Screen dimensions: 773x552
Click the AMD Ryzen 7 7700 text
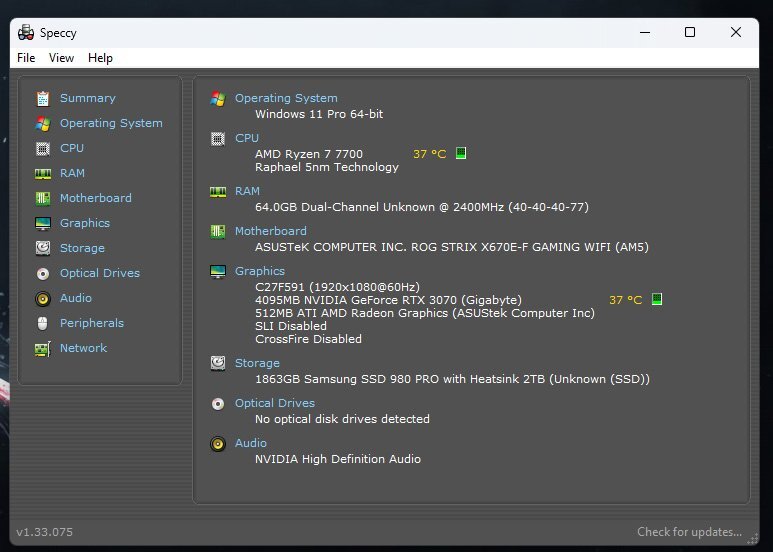coord(309,154)
